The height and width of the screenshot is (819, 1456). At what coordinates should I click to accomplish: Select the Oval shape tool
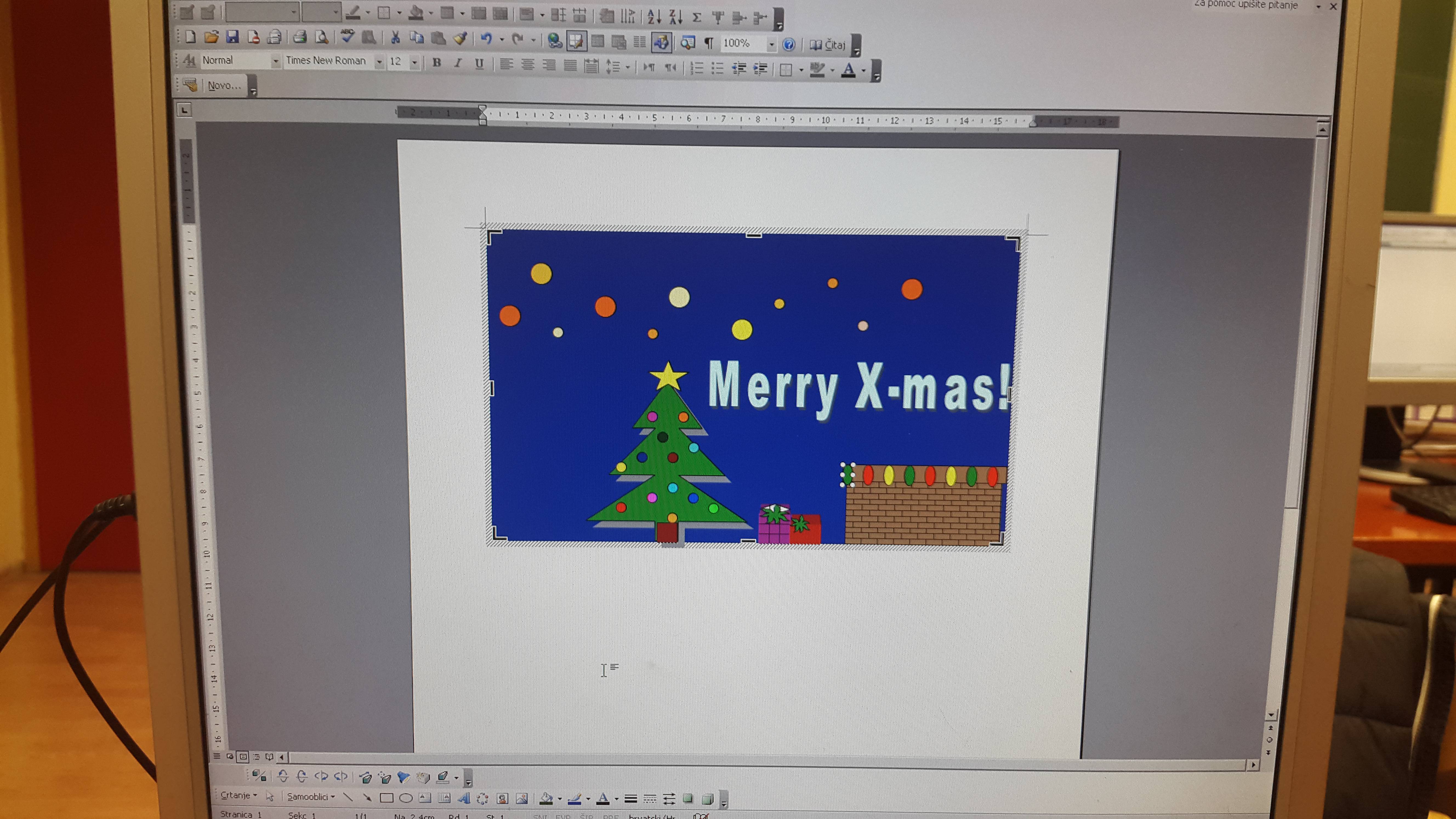(406, 798)
